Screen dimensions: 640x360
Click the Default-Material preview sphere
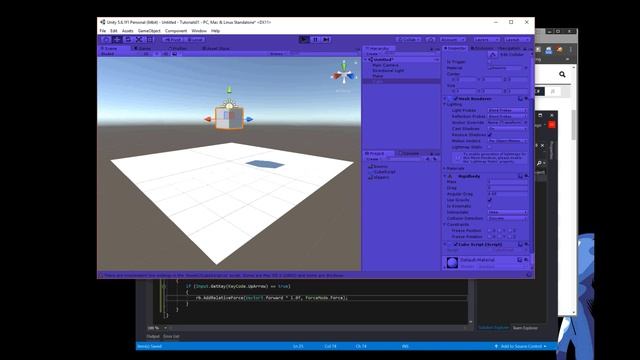(452, 262)
